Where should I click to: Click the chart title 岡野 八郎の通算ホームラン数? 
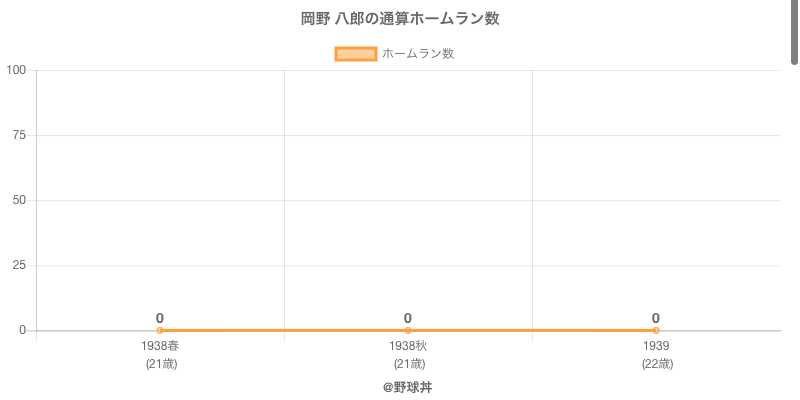(x=400, y=19)
